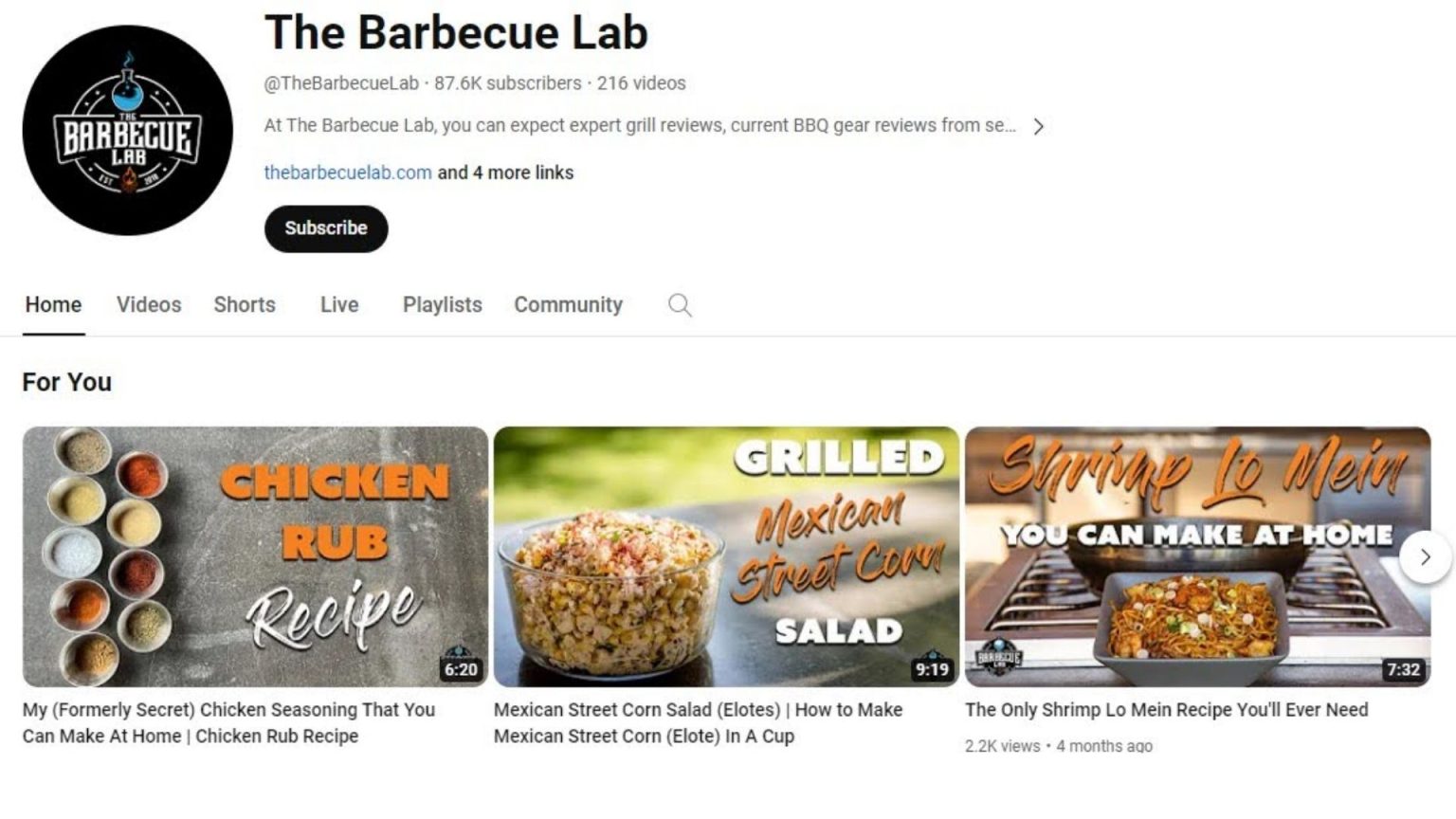Play the Shrimp Lo Mein video thumbnail

point(1197,556)
